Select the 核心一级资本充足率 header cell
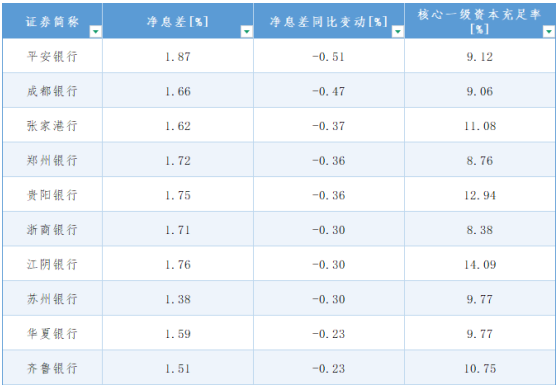The image size is (560, 390). coord(480,21)
